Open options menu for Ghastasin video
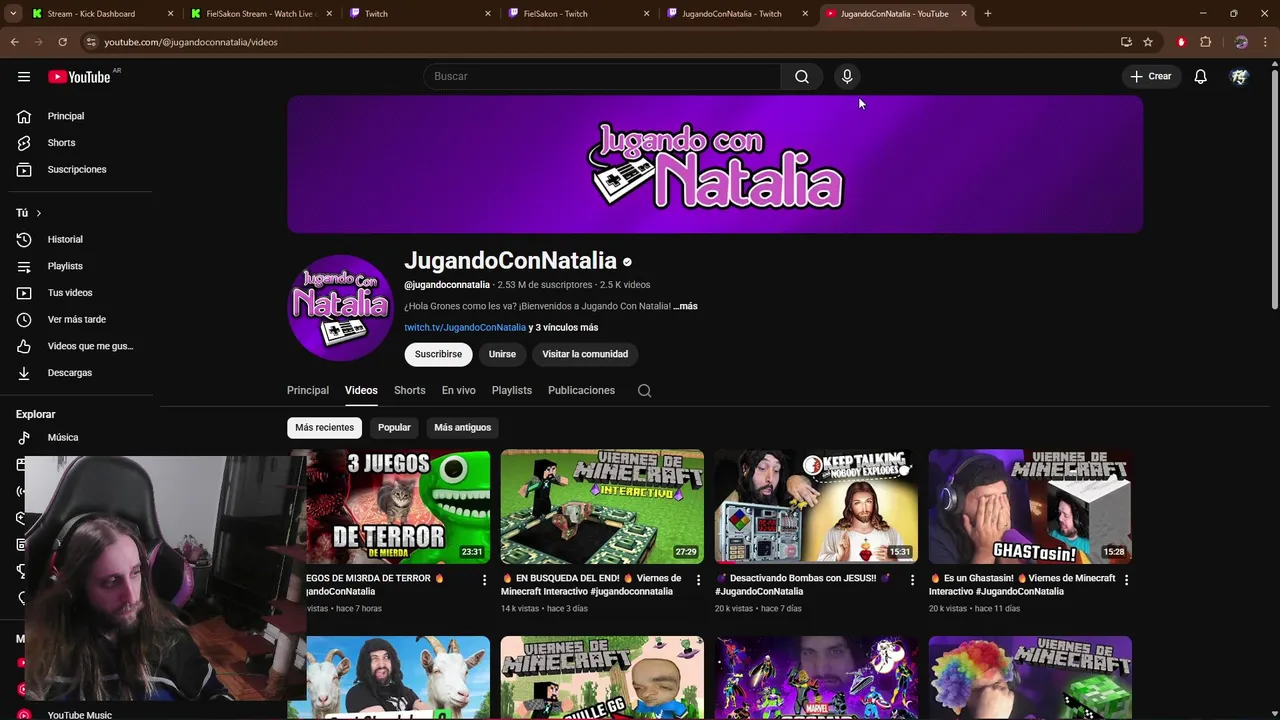The image size is (1280, 720). (1126, 580)
